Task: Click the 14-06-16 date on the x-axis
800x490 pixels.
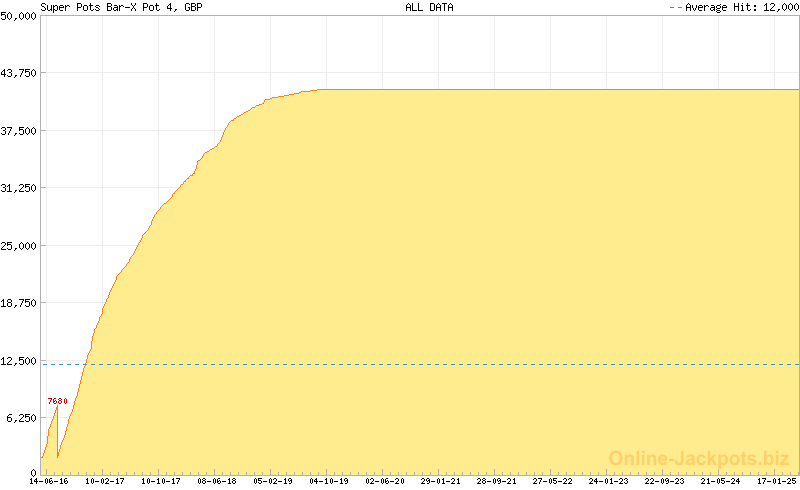Action: click(50, 481)
